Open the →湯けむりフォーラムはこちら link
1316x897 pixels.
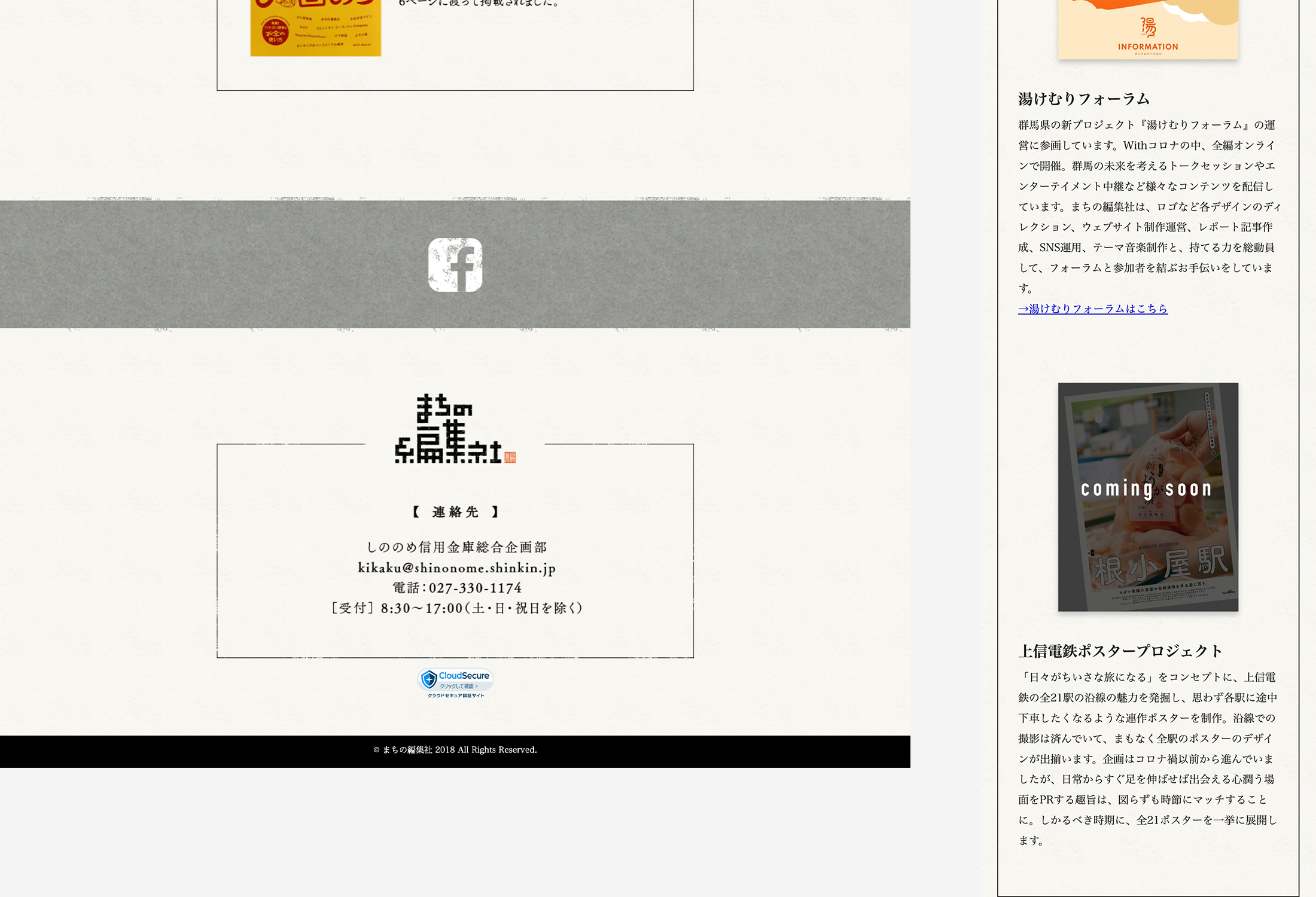click(x=1093, y=309)
